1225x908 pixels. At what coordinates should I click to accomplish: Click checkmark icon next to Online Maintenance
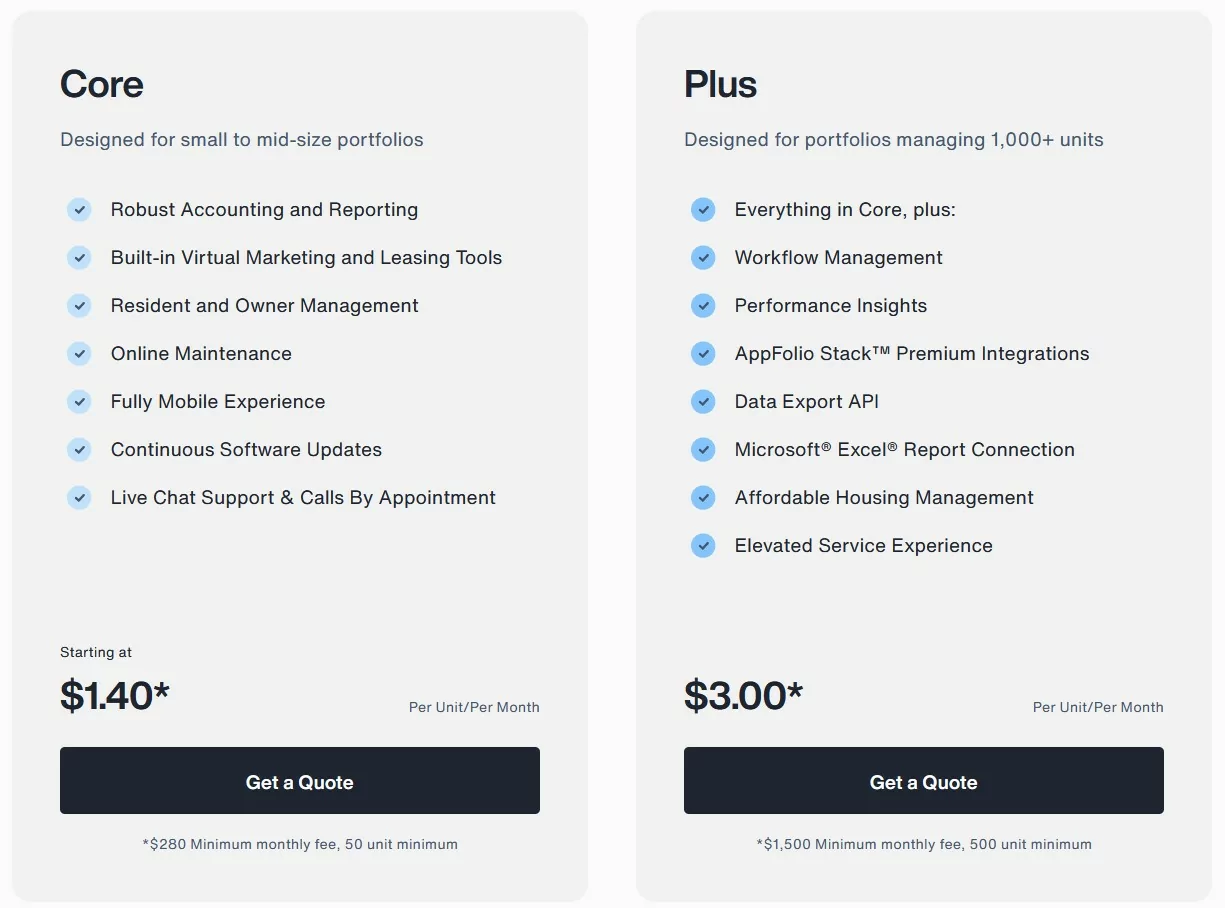tap(79, 354)
